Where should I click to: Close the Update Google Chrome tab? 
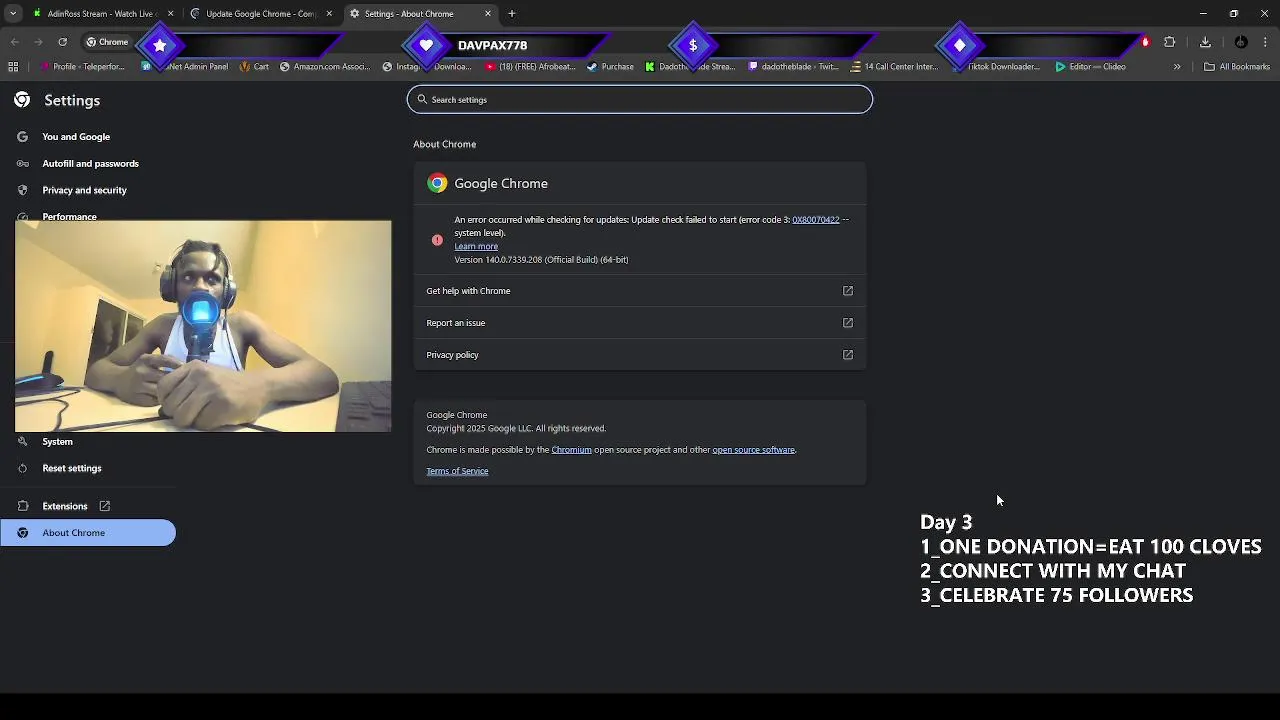point(329,13)
